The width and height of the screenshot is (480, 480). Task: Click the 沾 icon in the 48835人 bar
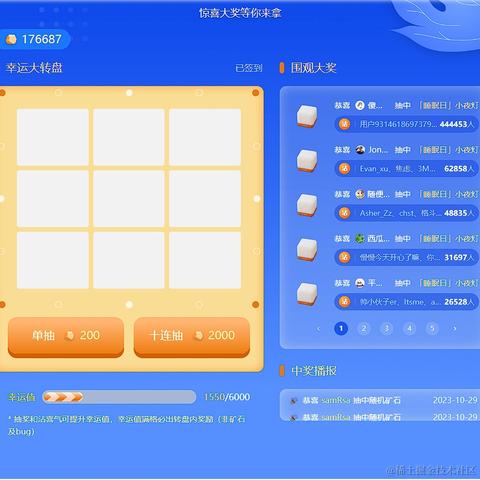(344, 213)
